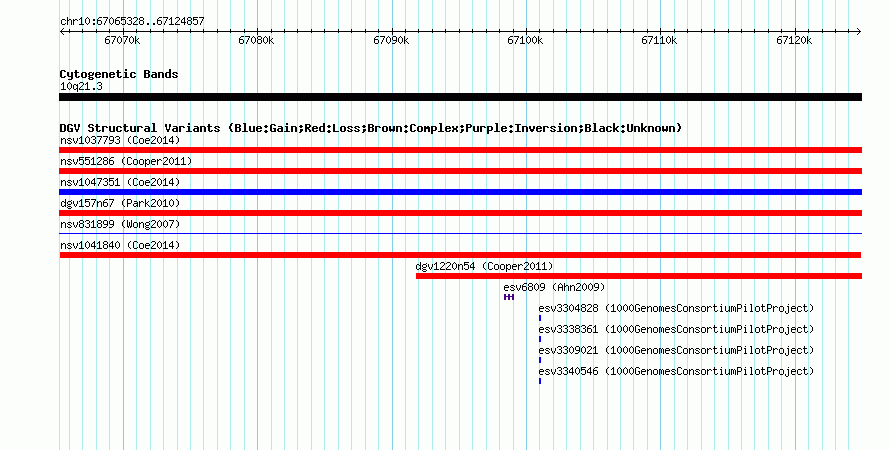The width and height of the screenshot is (890, 450).
Task: Click the purple inversion glyph under esv6809
Action: [509, 297]
